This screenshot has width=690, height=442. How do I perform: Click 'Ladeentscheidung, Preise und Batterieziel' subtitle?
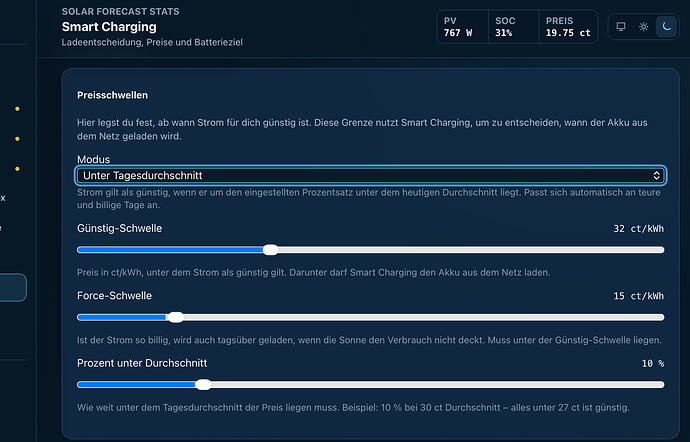152,43
